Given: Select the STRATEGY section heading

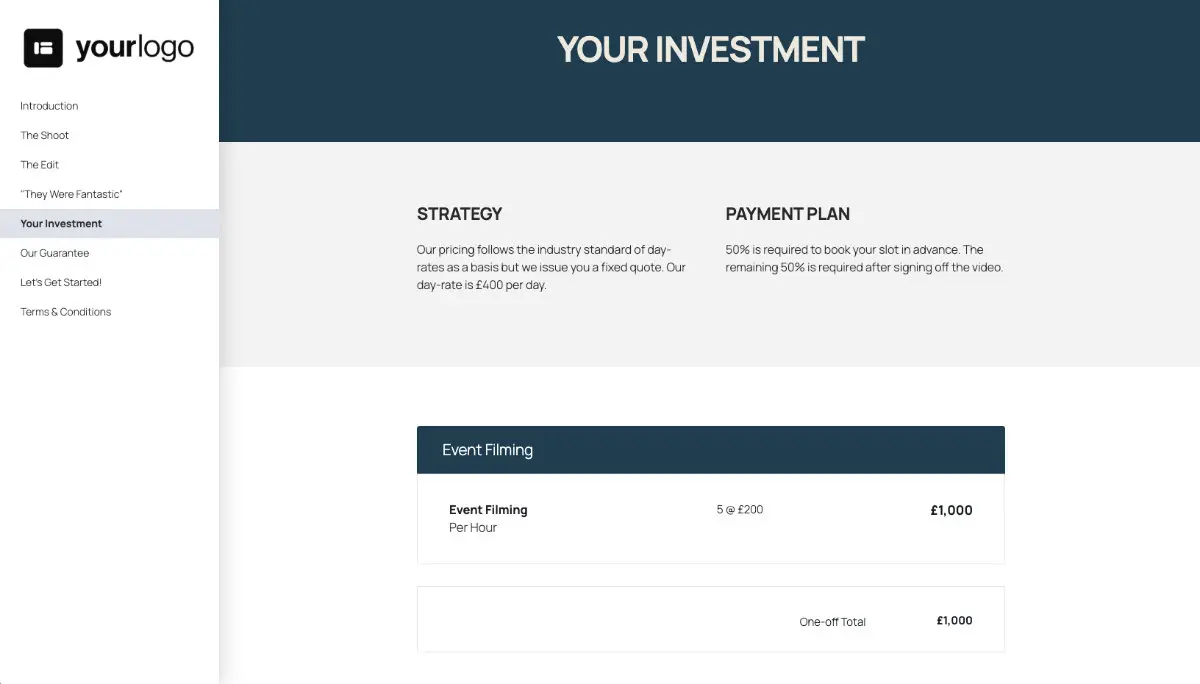Looking at the screenshot, I should pyautogui.click(x=459, y=214).
